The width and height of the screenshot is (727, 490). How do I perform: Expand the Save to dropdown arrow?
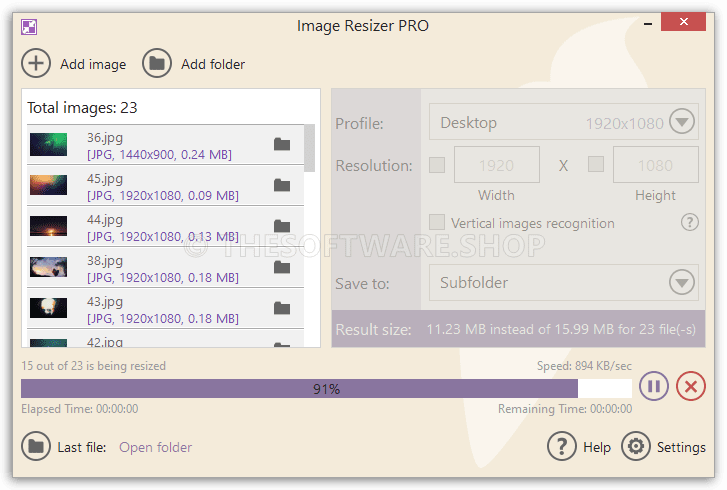(682, 282)
